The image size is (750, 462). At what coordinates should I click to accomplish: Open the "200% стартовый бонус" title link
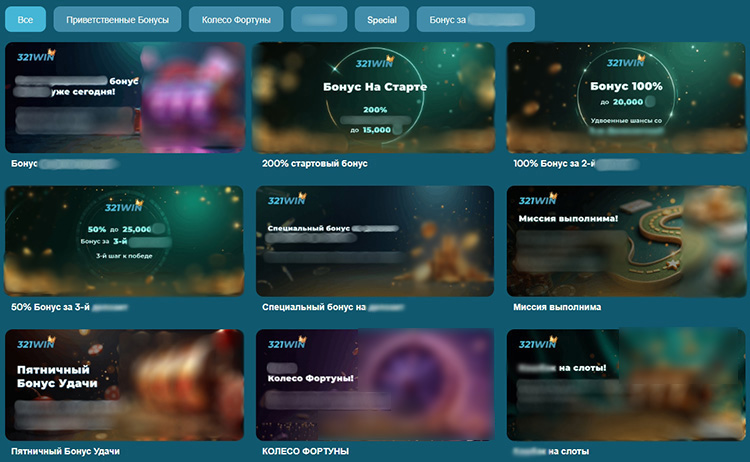315,163
